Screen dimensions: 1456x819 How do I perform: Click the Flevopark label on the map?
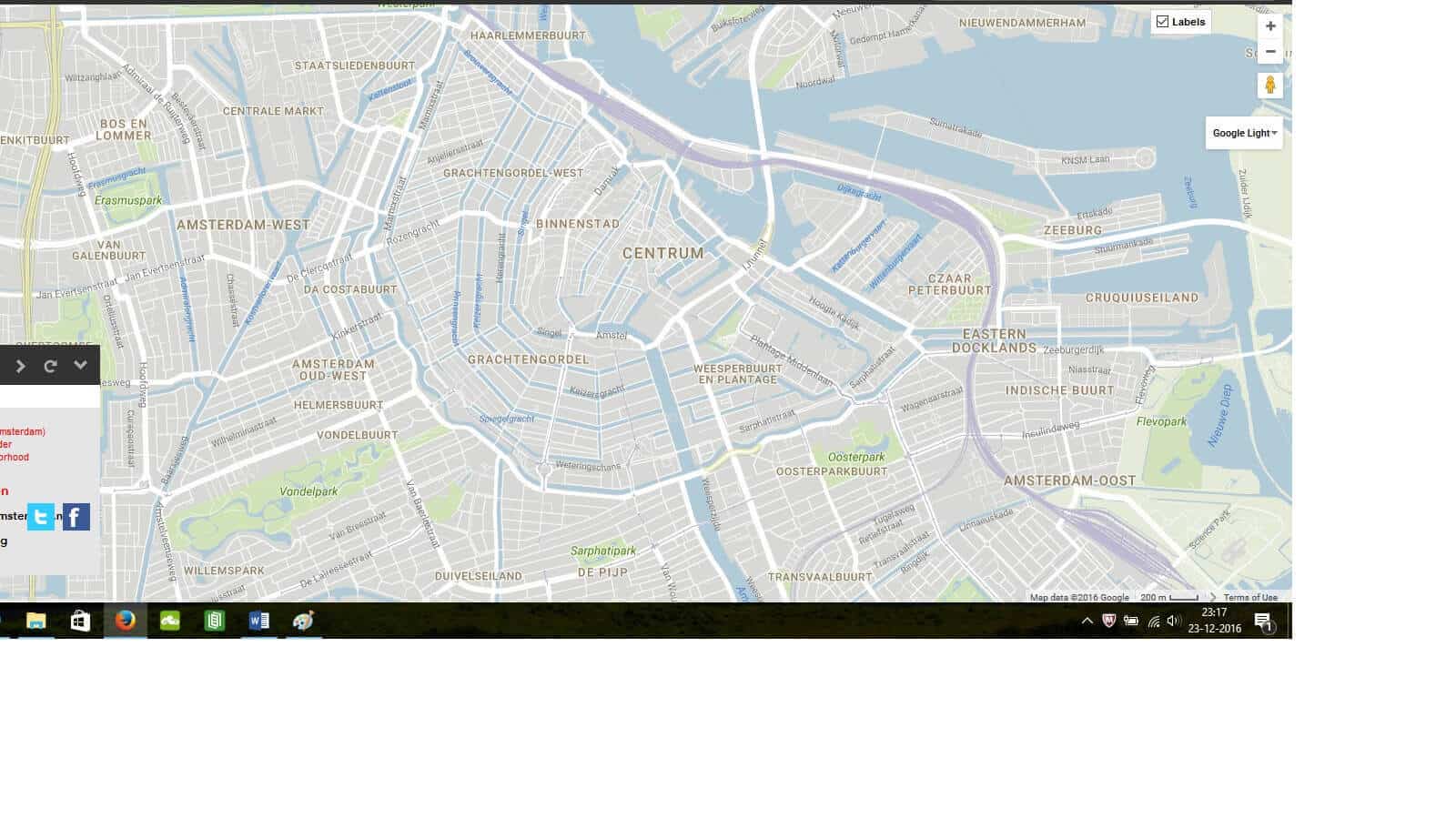[x=1161, y=422]
